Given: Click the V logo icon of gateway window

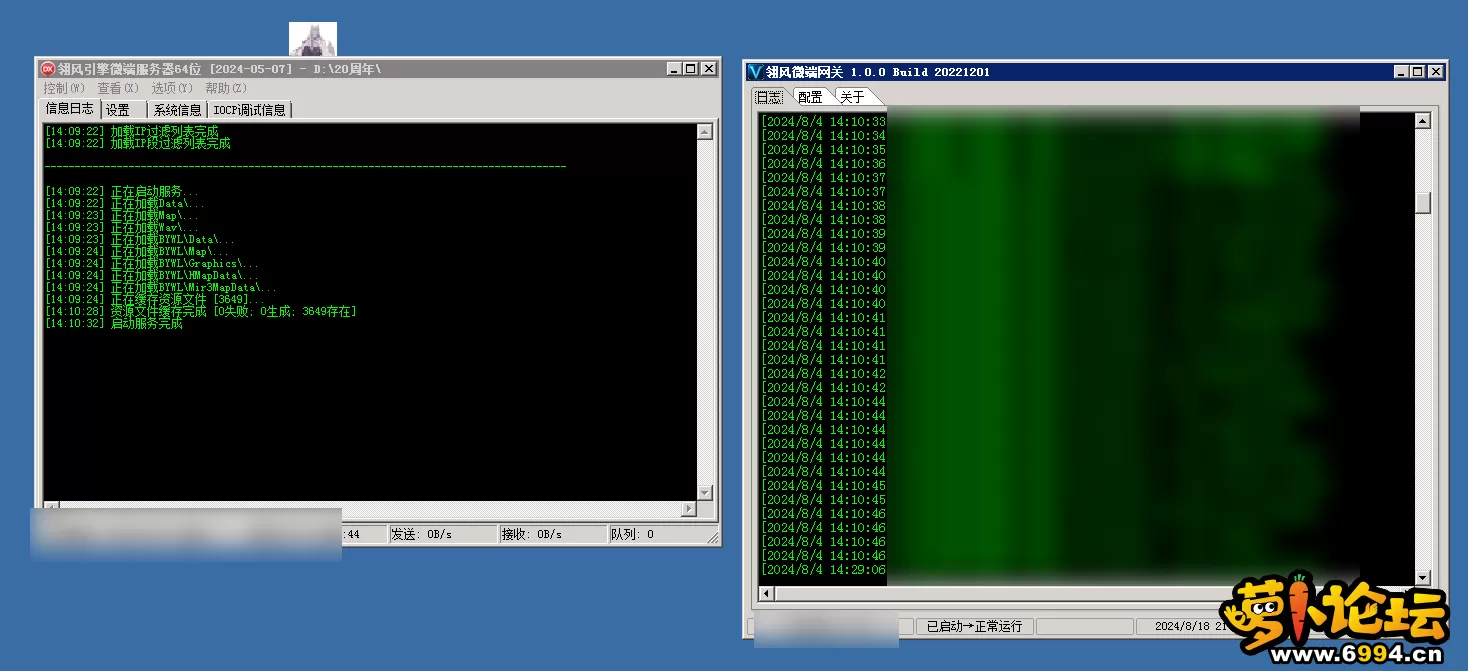Looking at the screenshot, I should point(755,72).
